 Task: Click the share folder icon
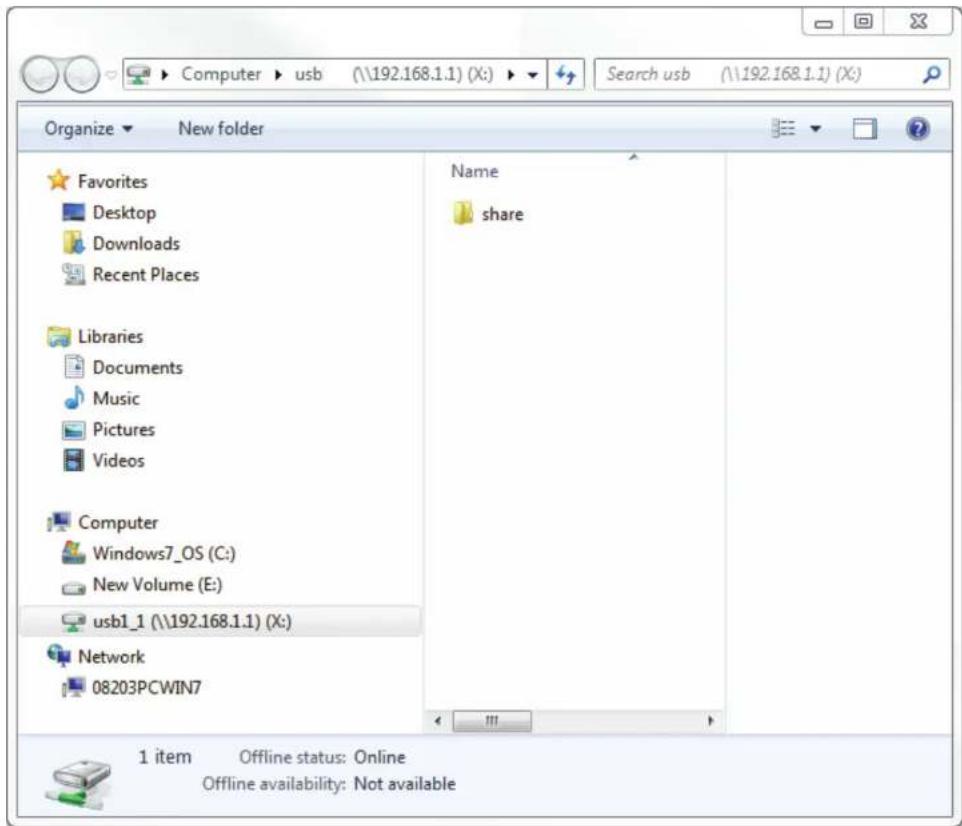coord(463,213)
